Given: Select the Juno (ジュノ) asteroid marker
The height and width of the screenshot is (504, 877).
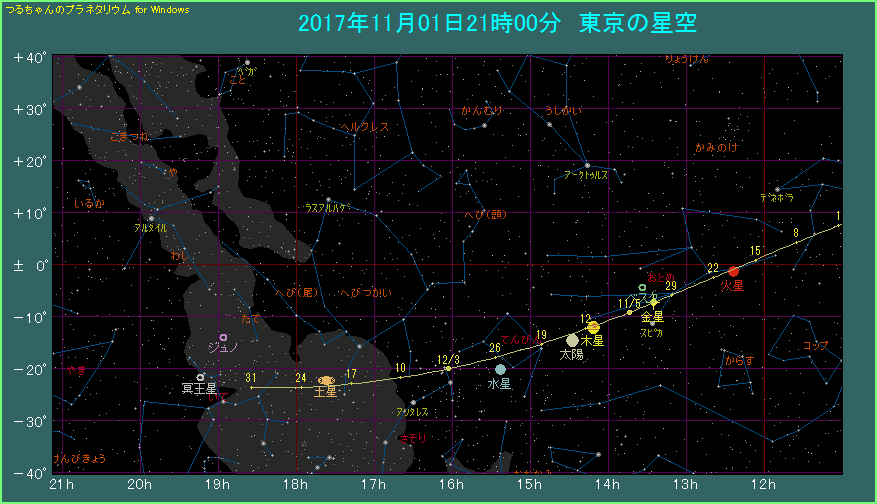Looking at the screenshot, I should tap(223, 338).
